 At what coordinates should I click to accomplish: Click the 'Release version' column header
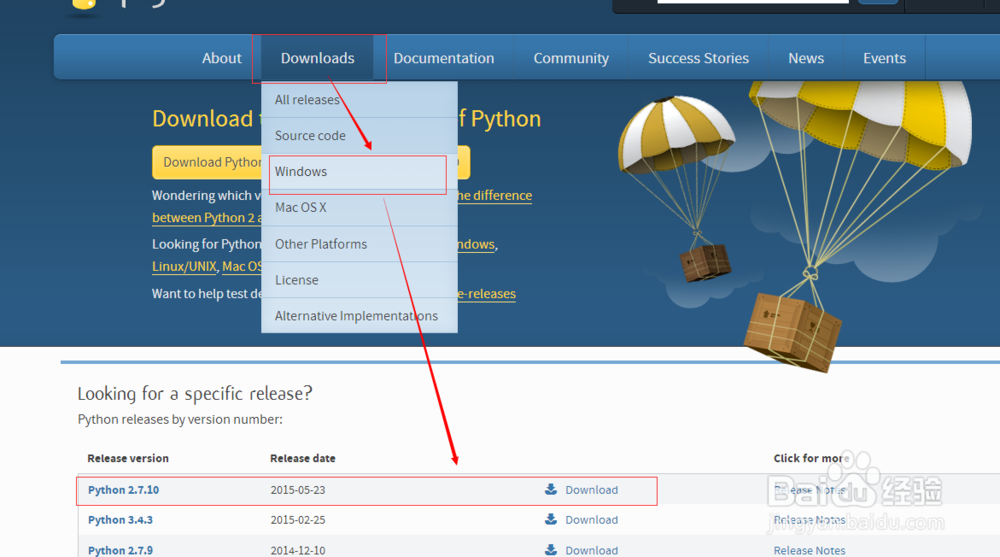128,458
